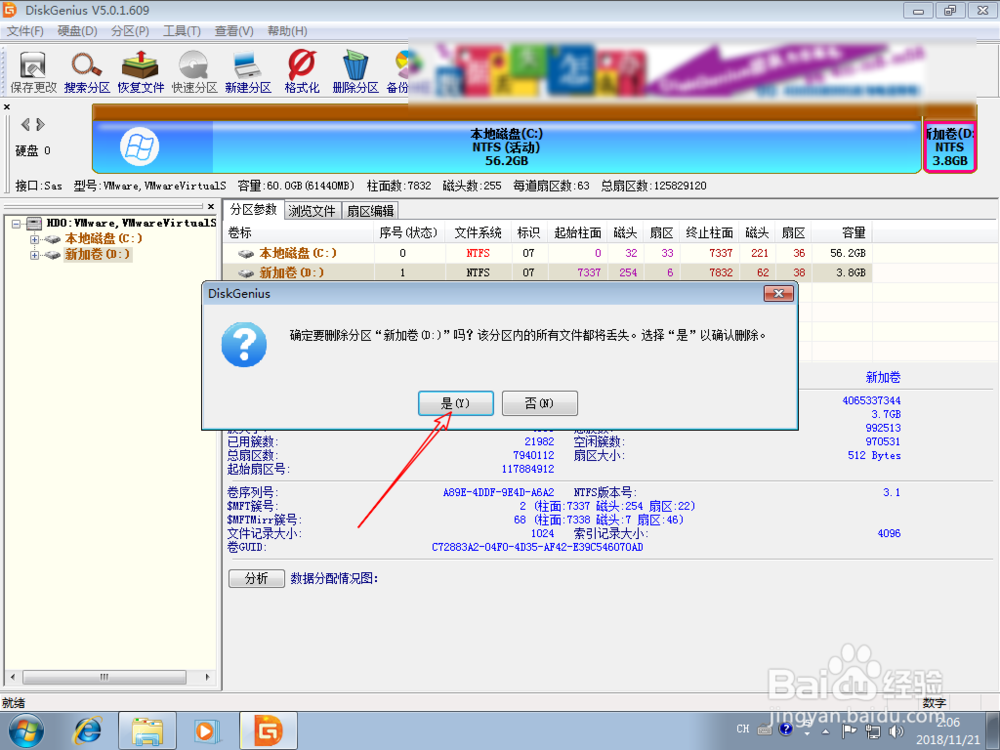This screenshot has width=1000, height=750.
Task: Cancel deletion with the 否(N) button
Action: 540,403
